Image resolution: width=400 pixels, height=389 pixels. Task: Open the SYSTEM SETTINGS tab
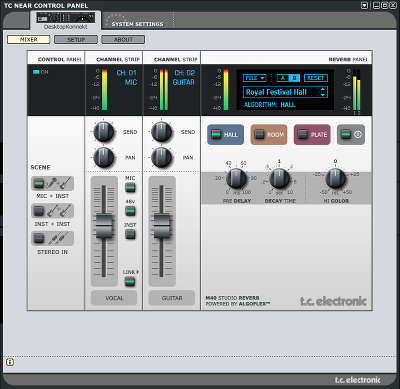pos(137,24)
